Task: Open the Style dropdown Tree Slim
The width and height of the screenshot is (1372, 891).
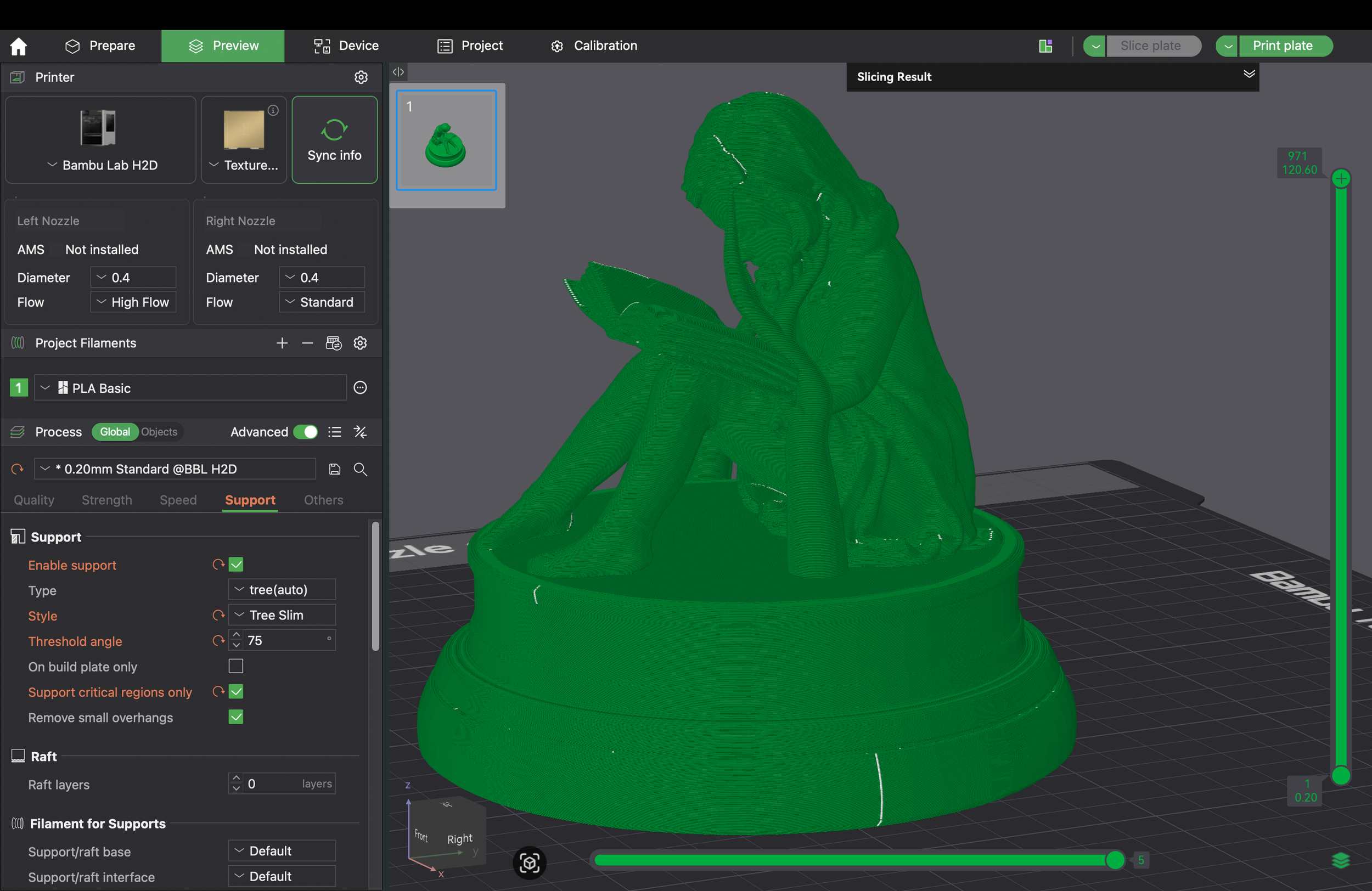Action: coord(282,615)
